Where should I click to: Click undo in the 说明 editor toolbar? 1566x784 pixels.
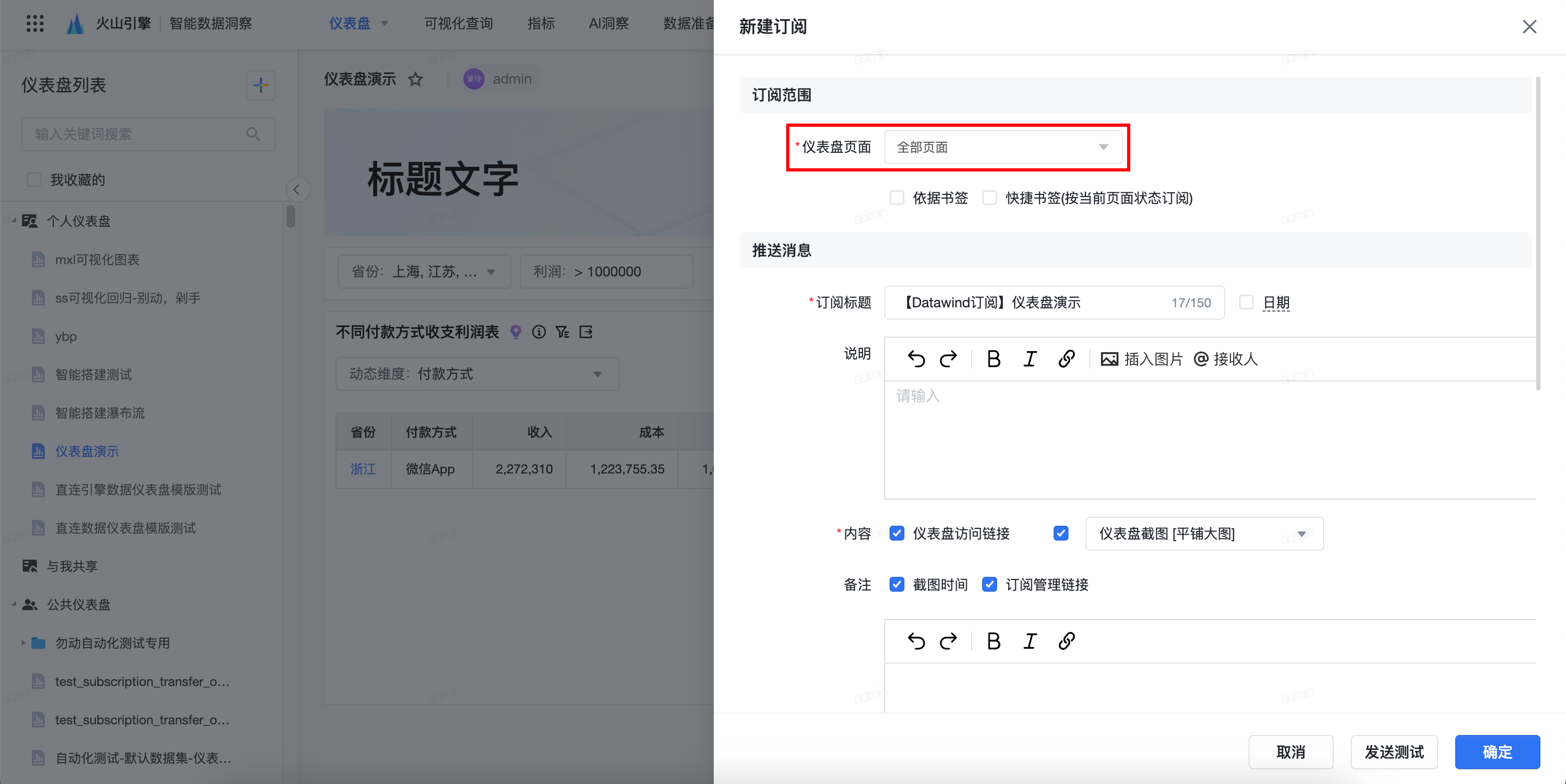pos(916,359)
